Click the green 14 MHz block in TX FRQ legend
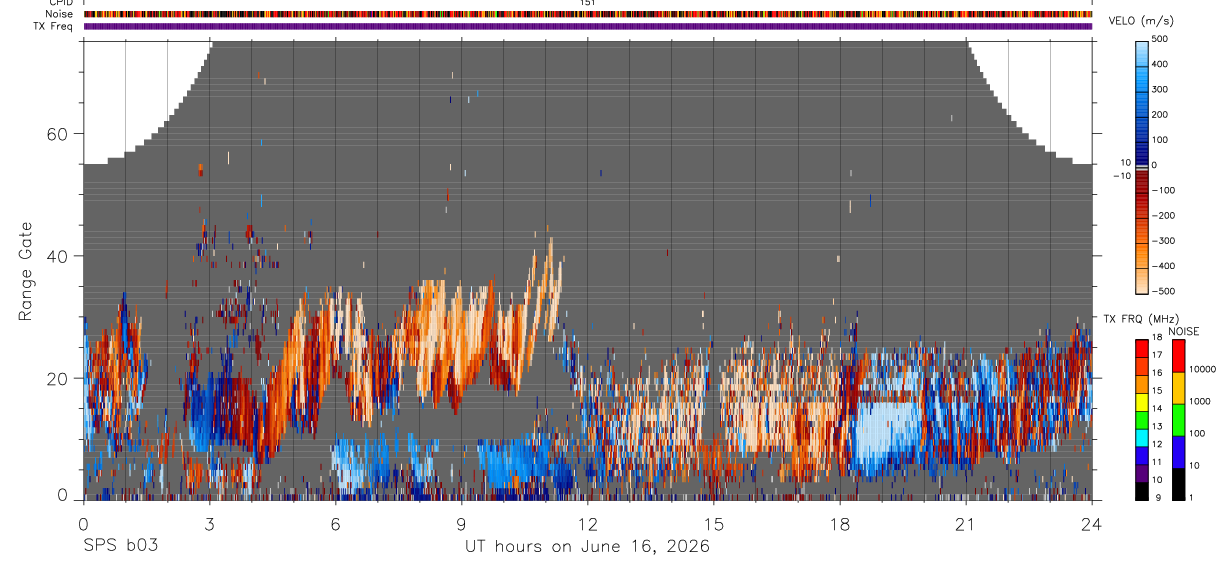Viewport: 1228px width, 567px height. [x=1142, y=420]
